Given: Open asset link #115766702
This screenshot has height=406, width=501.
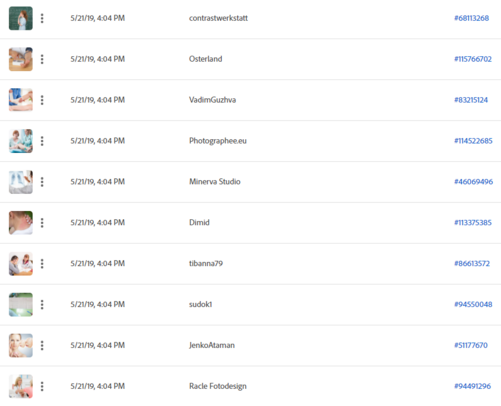Looking at the screenshot, I should pyautogui.click(x=473, y=59).
